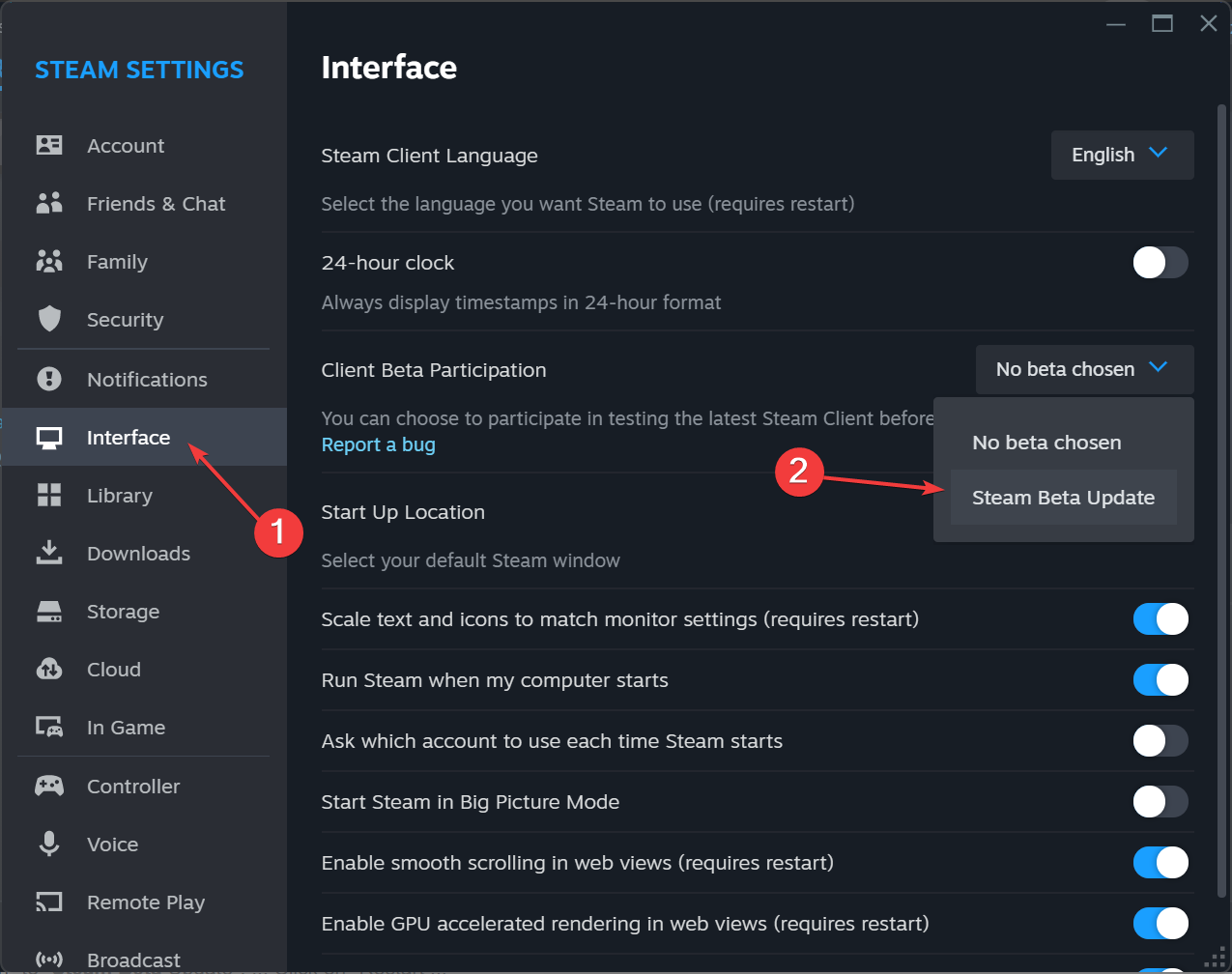Enable the 24-hour clock toggle

pos(1160,262)
